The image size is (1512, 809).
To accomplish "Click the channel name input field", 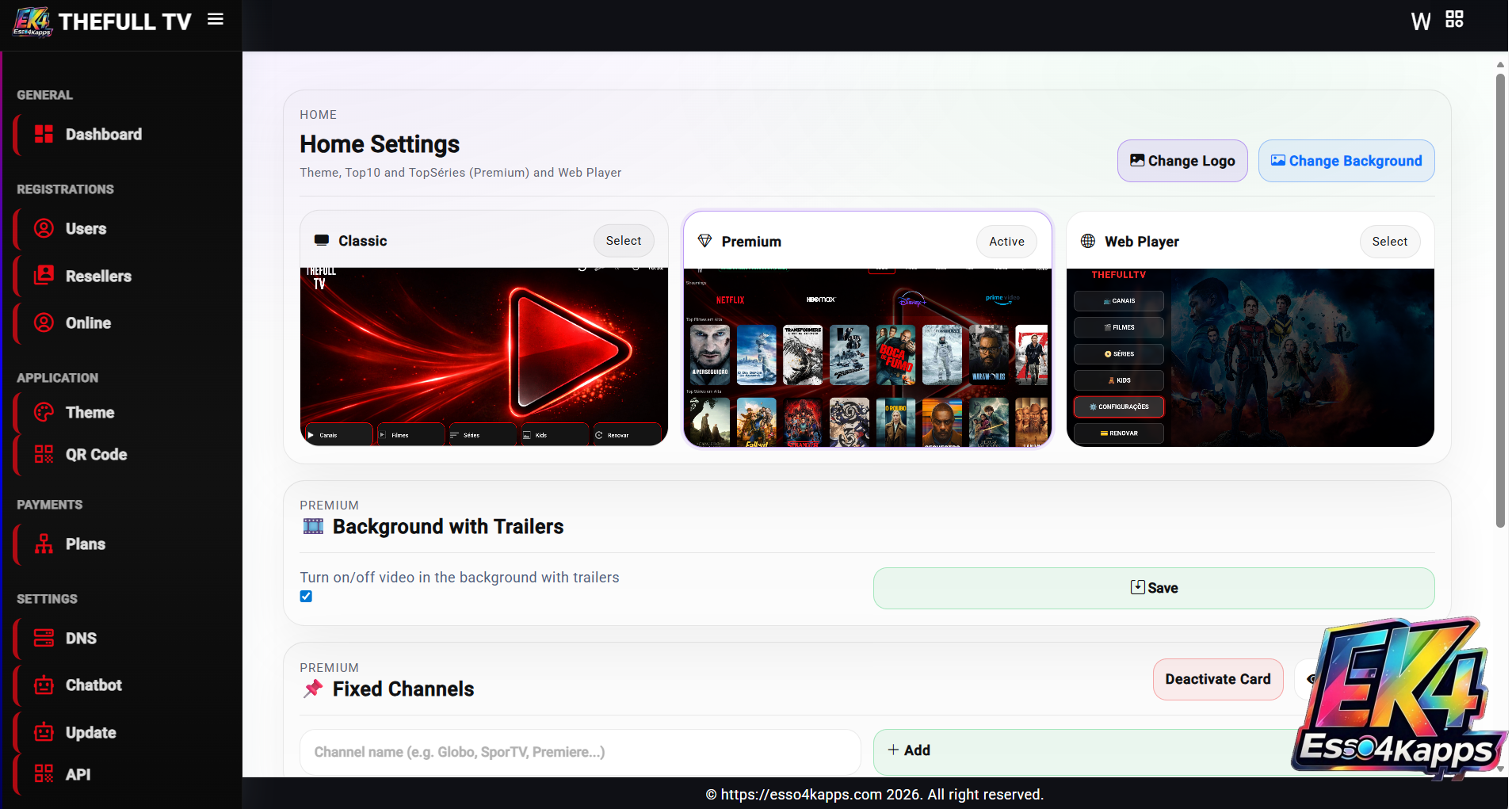I will pos(579,752).
